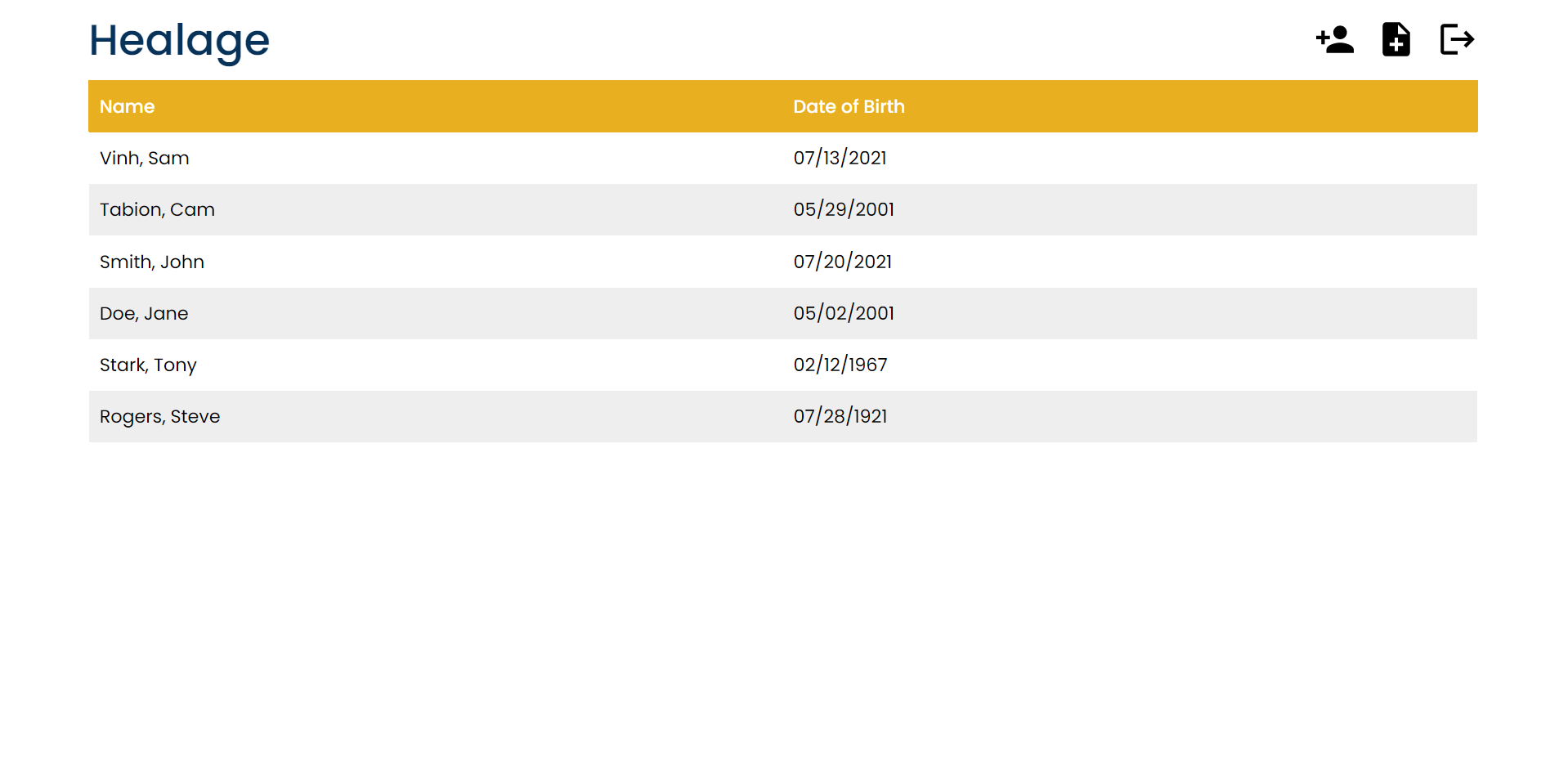Select the Doe, Jane entry
Image resolution: width=1568 pixels, height=766 pixels.
(x=144, y=313)
